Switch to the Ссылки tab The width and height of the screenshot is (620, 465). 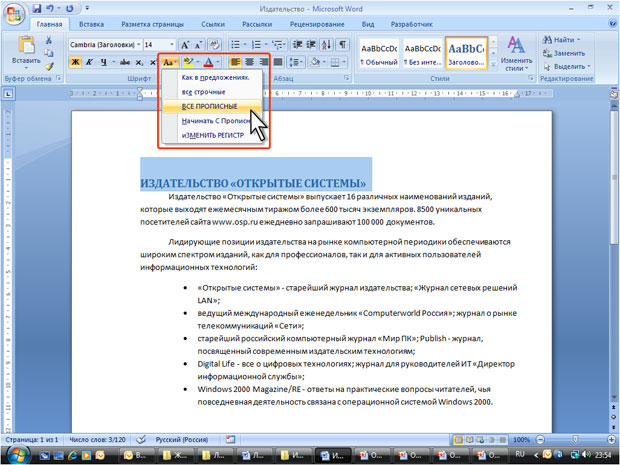213,24
